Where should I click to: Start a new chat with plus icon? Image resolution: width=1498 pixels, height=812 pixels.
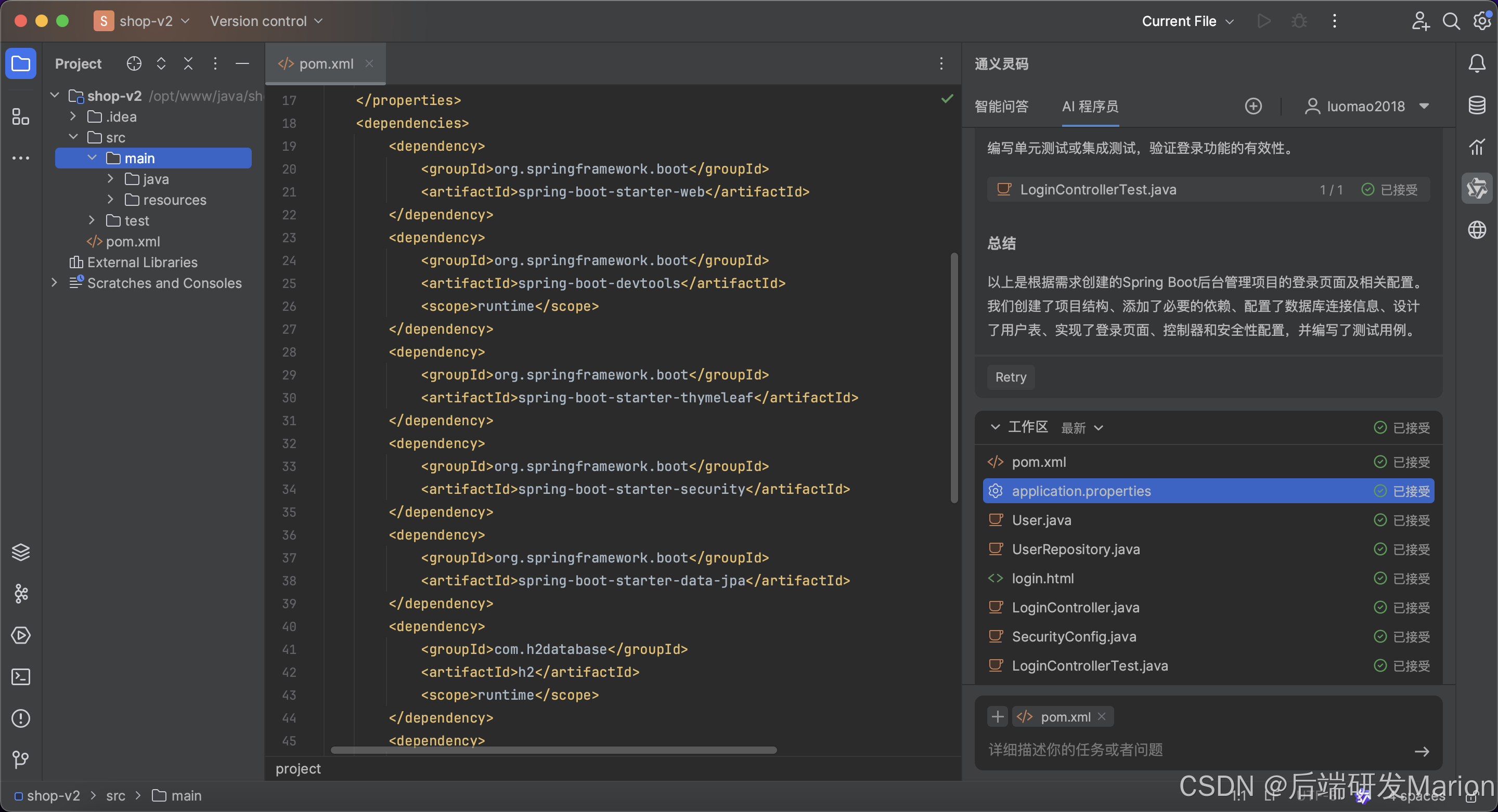coord(1252,107)
